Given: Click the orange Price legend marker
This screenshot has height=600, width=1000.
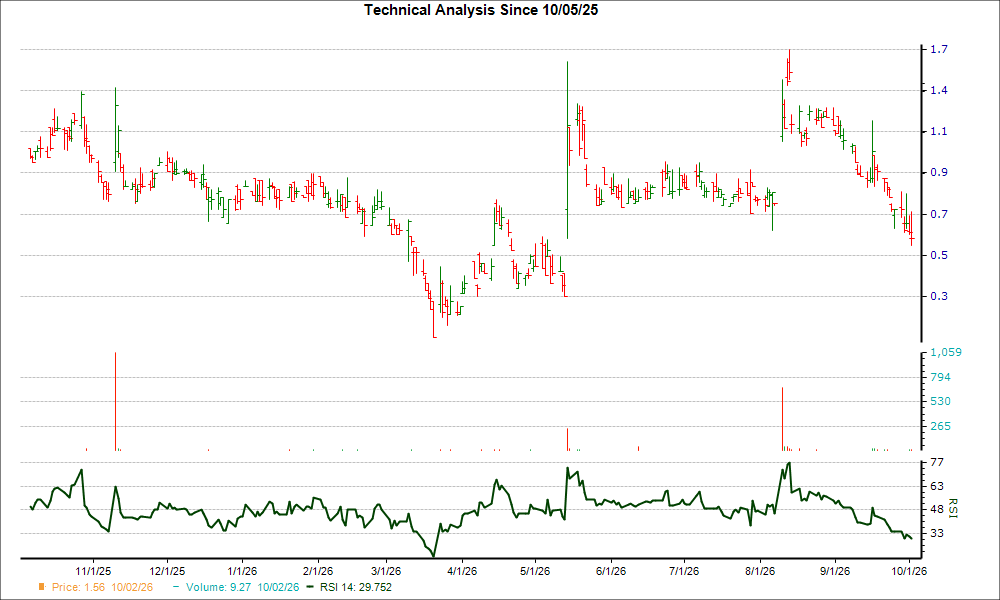Looking at the screenshot, I should coord(42,587).
